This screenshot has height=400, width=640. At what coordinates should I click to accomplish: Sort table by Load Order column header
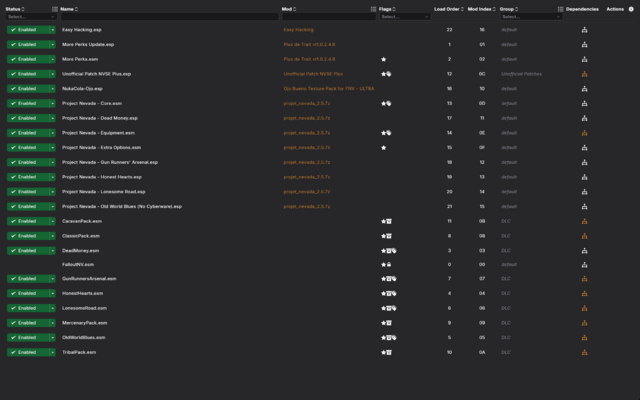coord(449,9)
